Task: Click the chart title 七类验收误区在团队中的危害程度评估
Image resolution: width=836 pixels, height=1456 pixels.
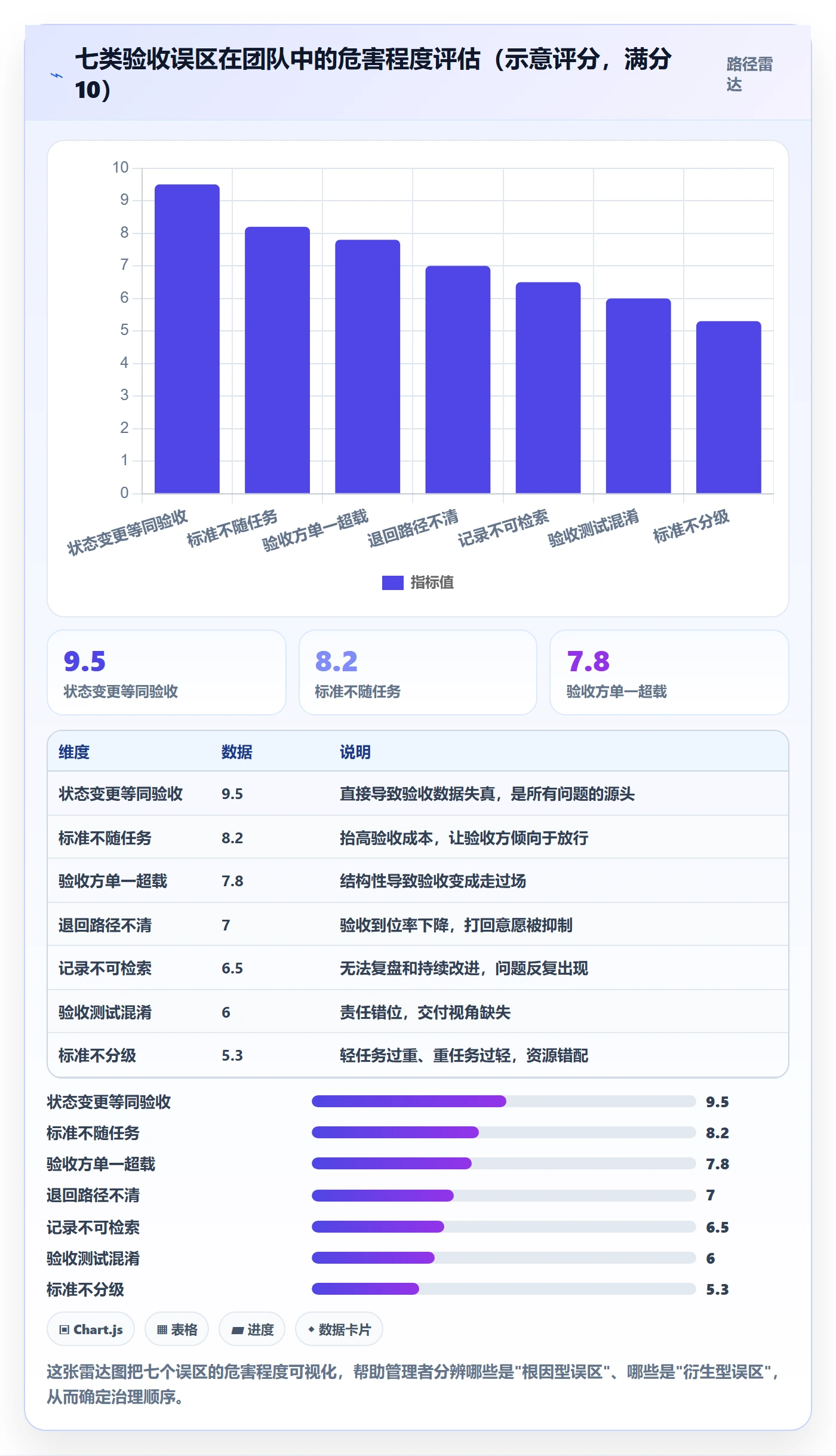Action: pos(373,74)
